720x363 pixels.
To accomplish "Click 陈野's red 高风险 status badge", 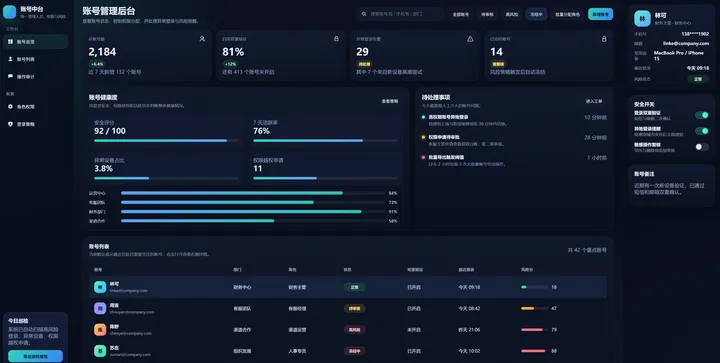I will [x=354, y=329].
